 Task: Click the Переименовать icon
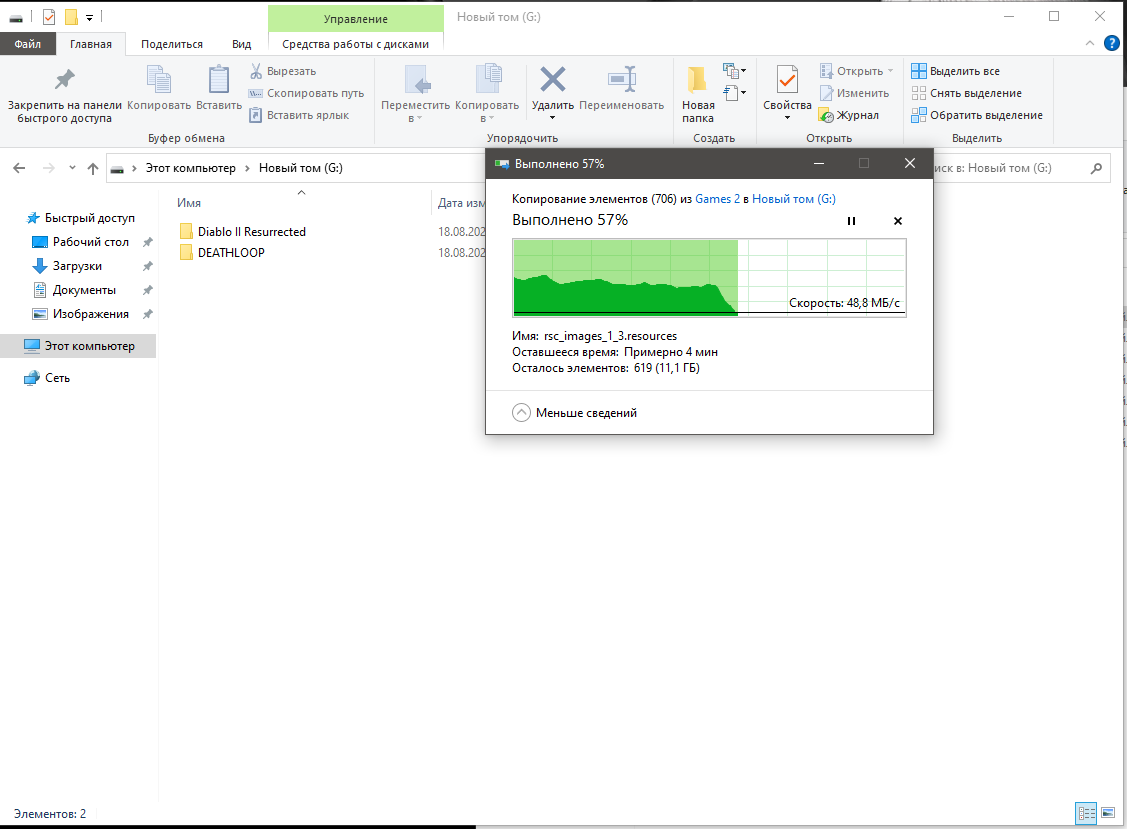[622, 79]
